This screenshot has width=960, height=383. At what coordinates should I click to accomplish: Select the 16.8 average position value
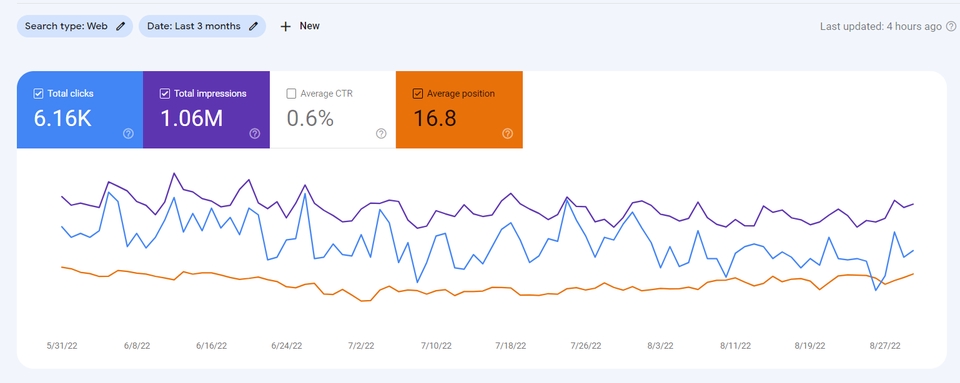[x=434, y=119]
